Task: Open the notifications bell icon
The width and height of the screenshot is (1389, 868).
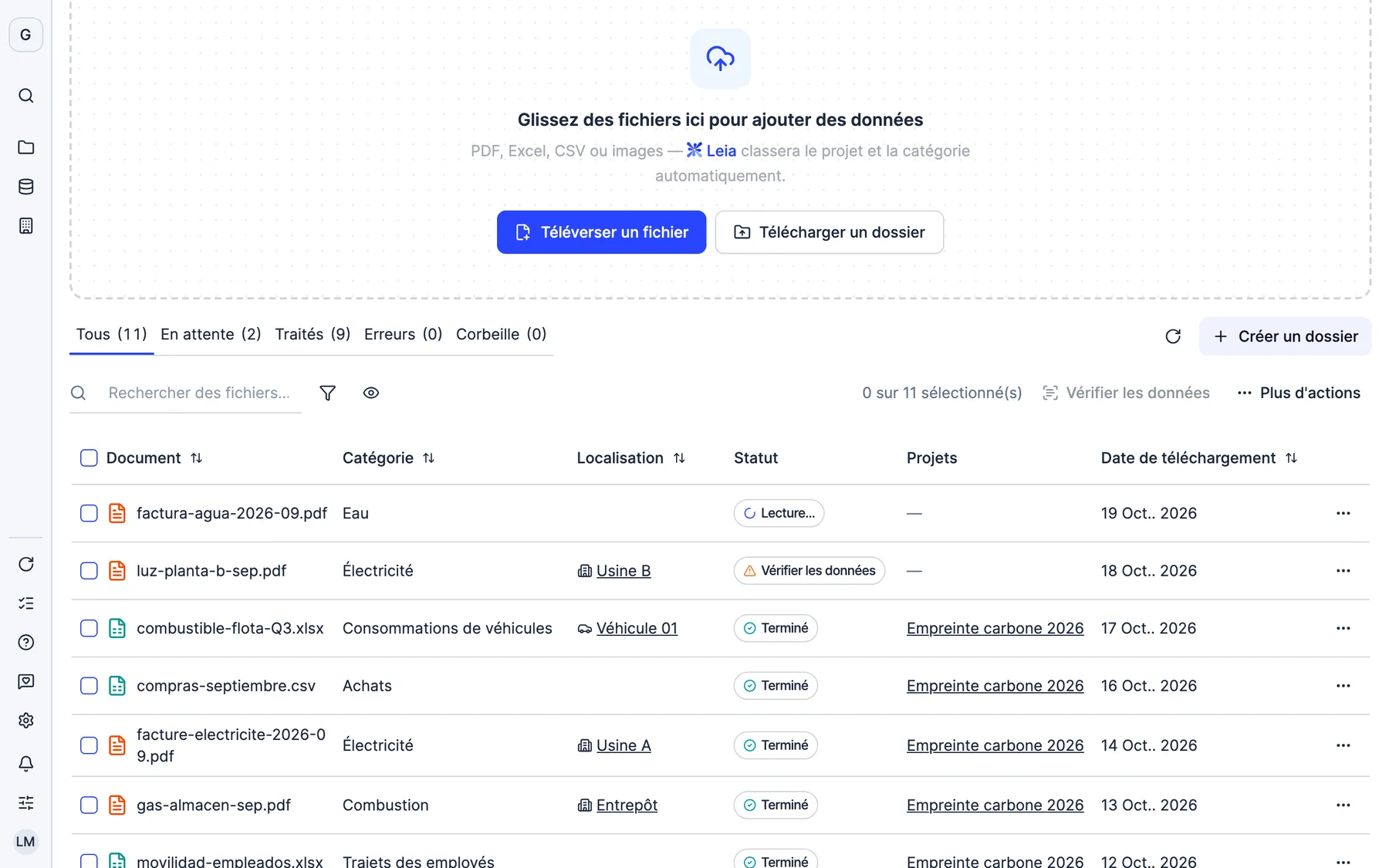Action: click(x=25, y=764)
